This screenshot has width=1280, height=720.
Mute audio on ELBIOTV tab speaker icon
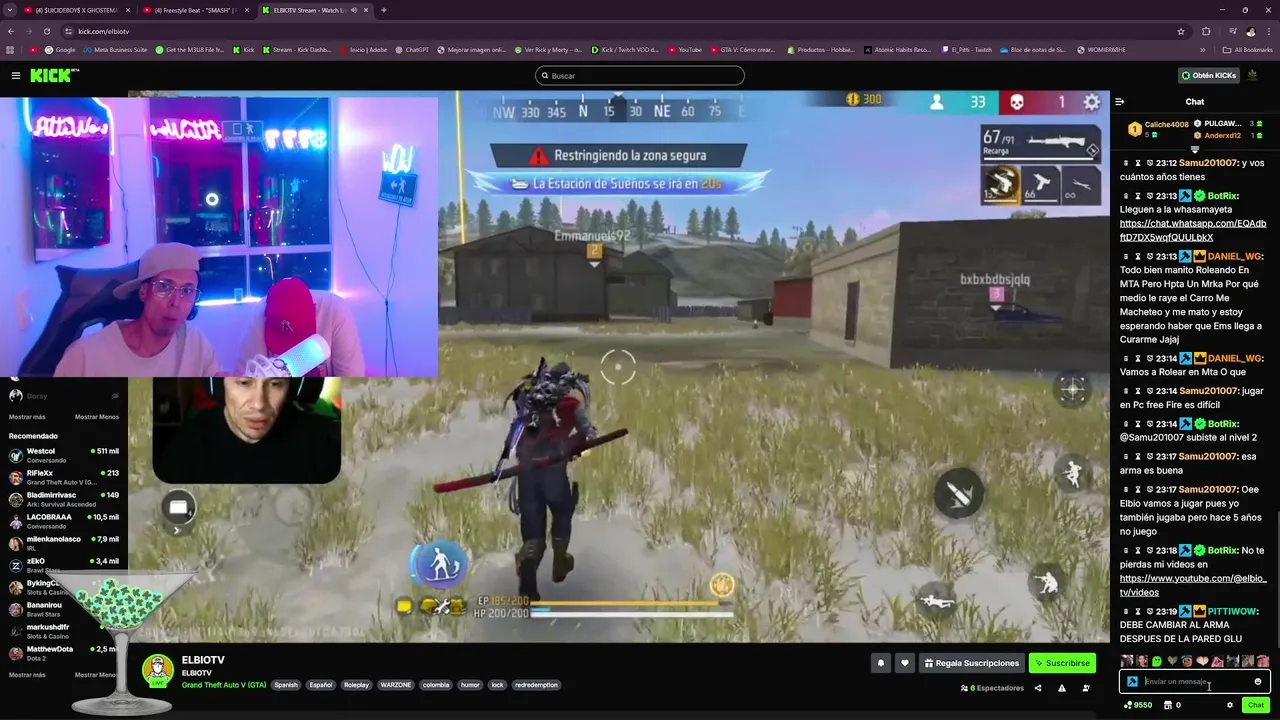(x=353, y=10)
